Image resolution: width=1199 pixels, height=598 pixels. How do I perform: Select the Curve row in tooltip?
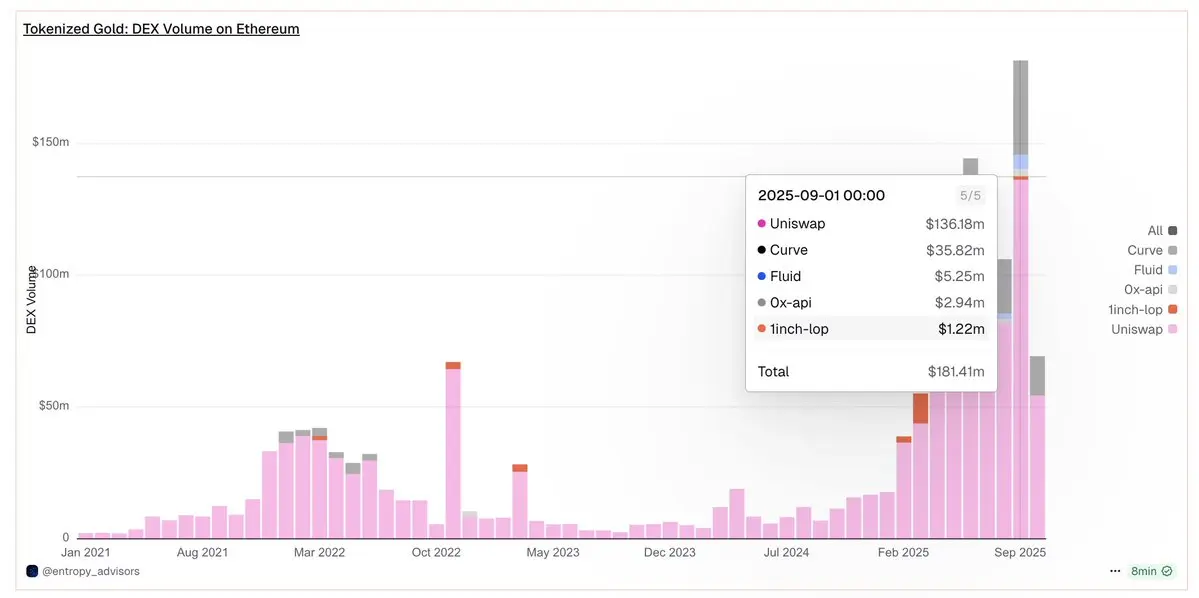pos(871,250)
